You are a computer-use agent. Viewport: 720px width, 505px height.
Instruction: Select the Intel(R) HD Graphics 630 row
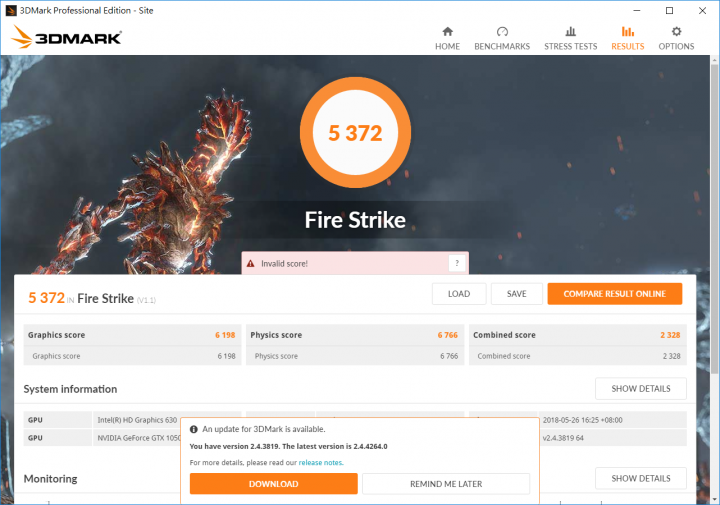tap(132, 420)
